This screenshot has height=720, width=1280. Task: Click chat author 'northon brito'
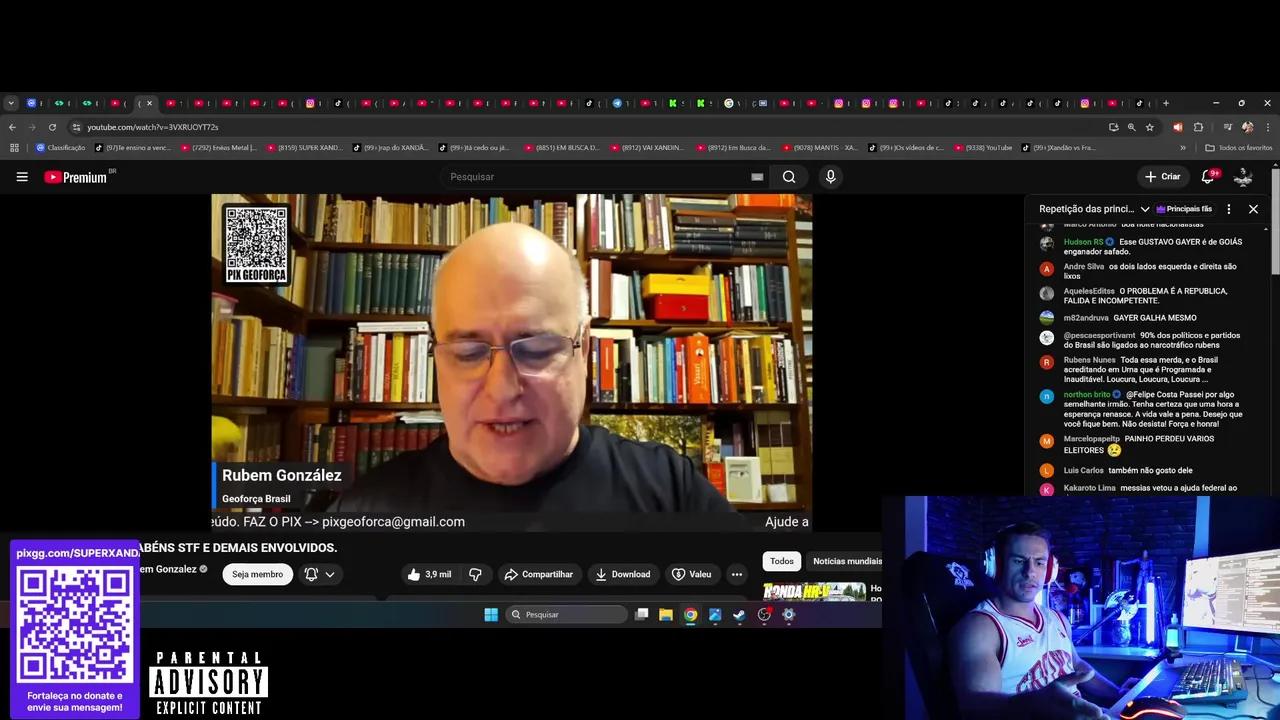point(1087,395)
